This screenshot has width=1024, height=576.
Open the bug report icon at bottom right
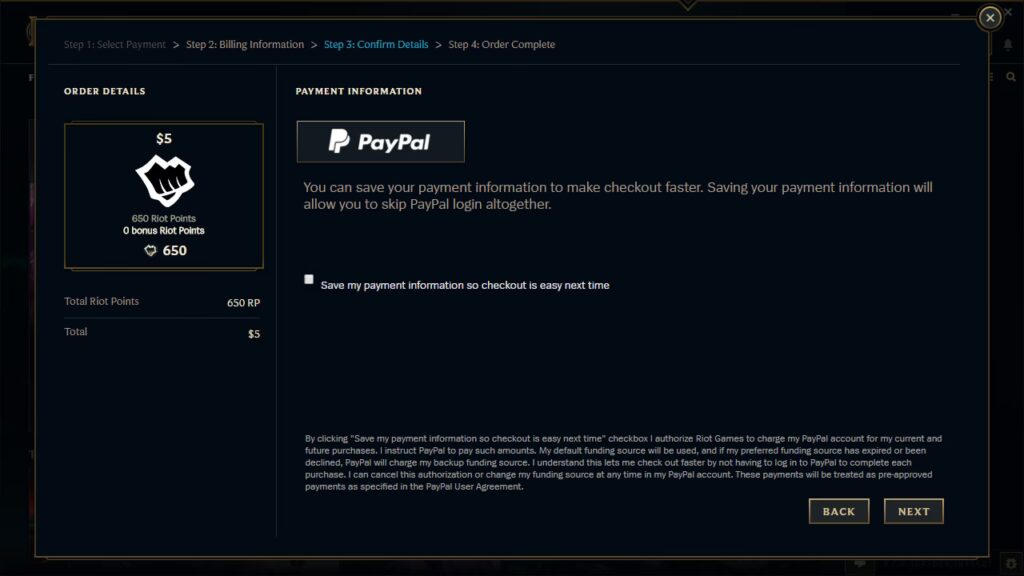[x=1011, y=563]
